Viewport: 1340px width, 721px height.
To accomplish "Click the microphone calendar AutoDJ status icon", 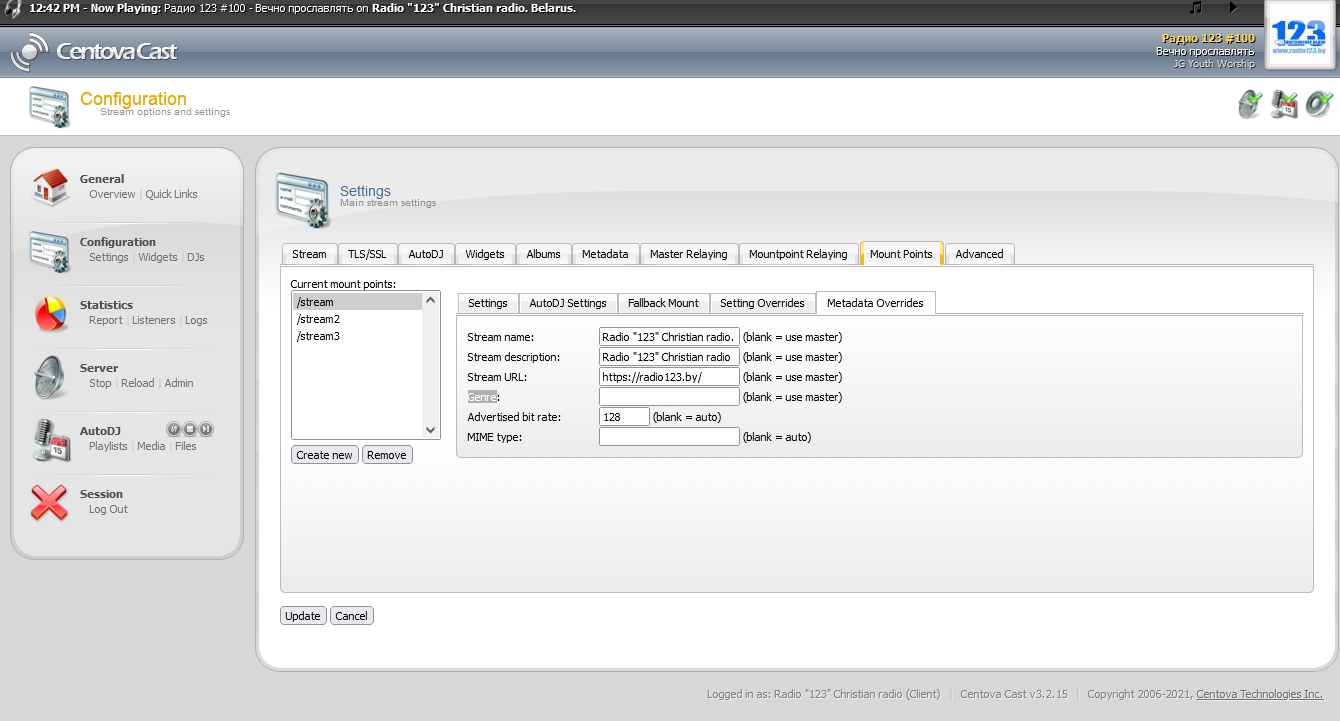I will [x=1284, y=104].
